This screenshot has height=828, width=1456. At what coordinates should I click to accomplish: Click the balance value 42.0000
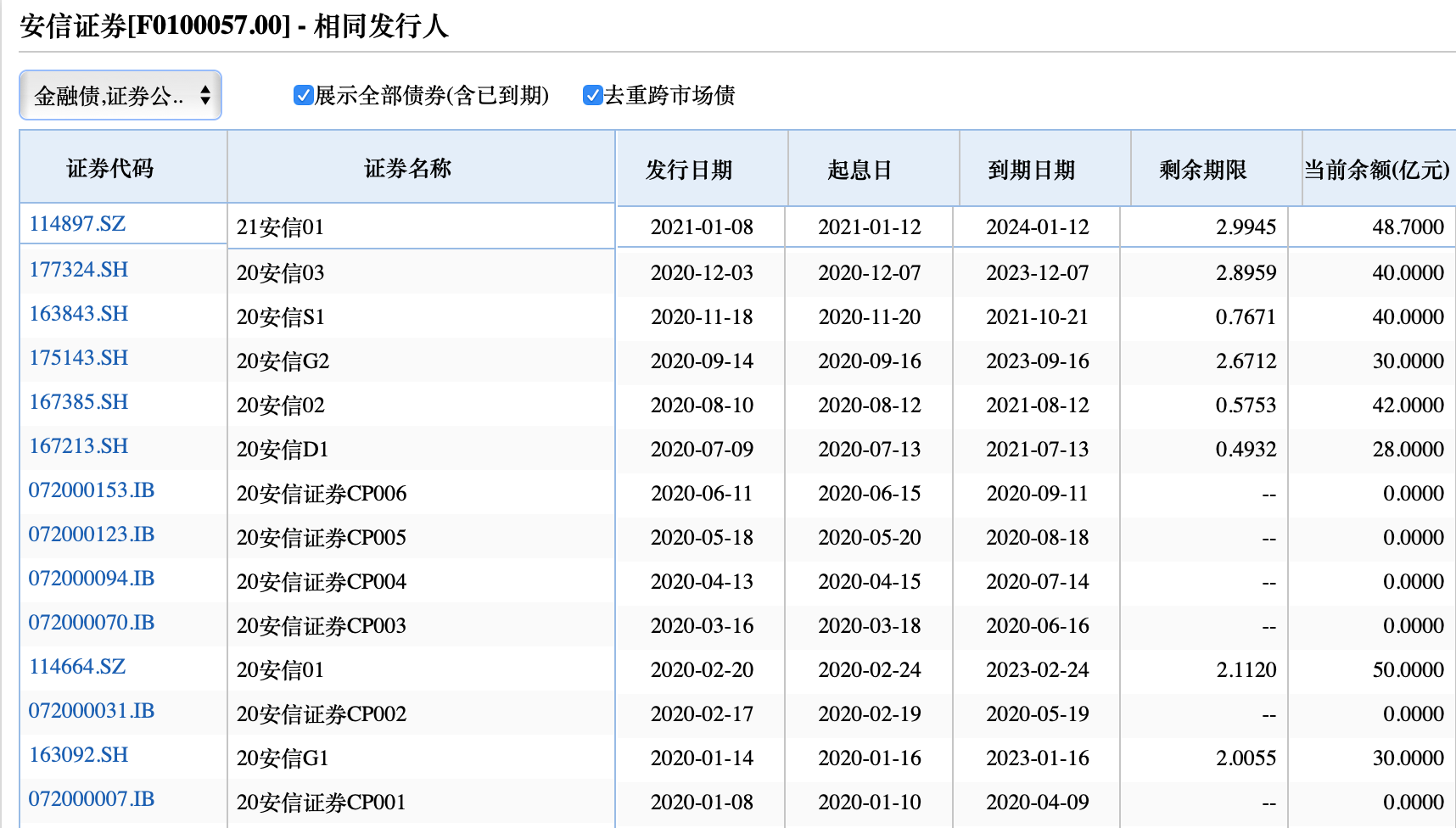coord(1408,405)
